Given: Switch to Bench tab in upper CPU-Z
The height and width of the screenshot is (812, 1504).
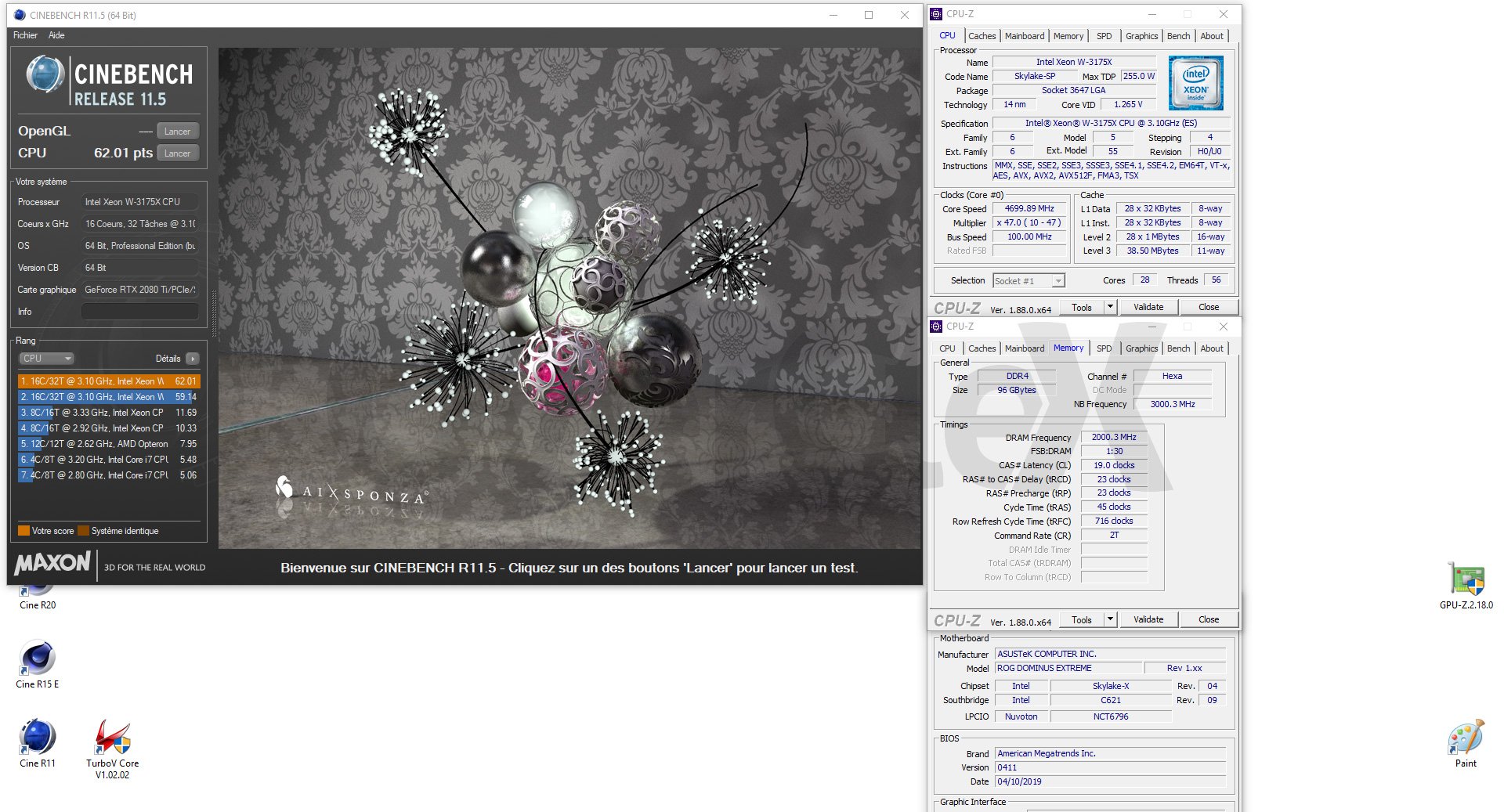Looking at the screenshot, I should (1178, 36).
